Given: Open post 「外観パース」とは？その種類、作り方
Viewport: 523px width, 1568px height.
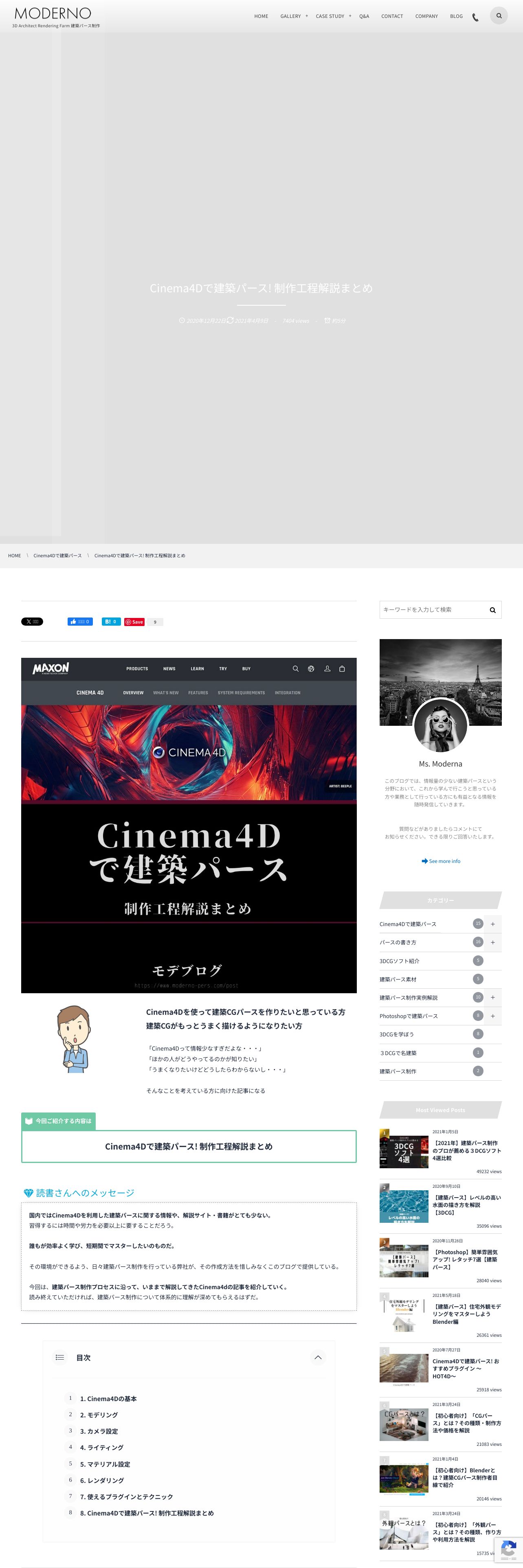Looking at the screenshot, I should pos(467,1532).
